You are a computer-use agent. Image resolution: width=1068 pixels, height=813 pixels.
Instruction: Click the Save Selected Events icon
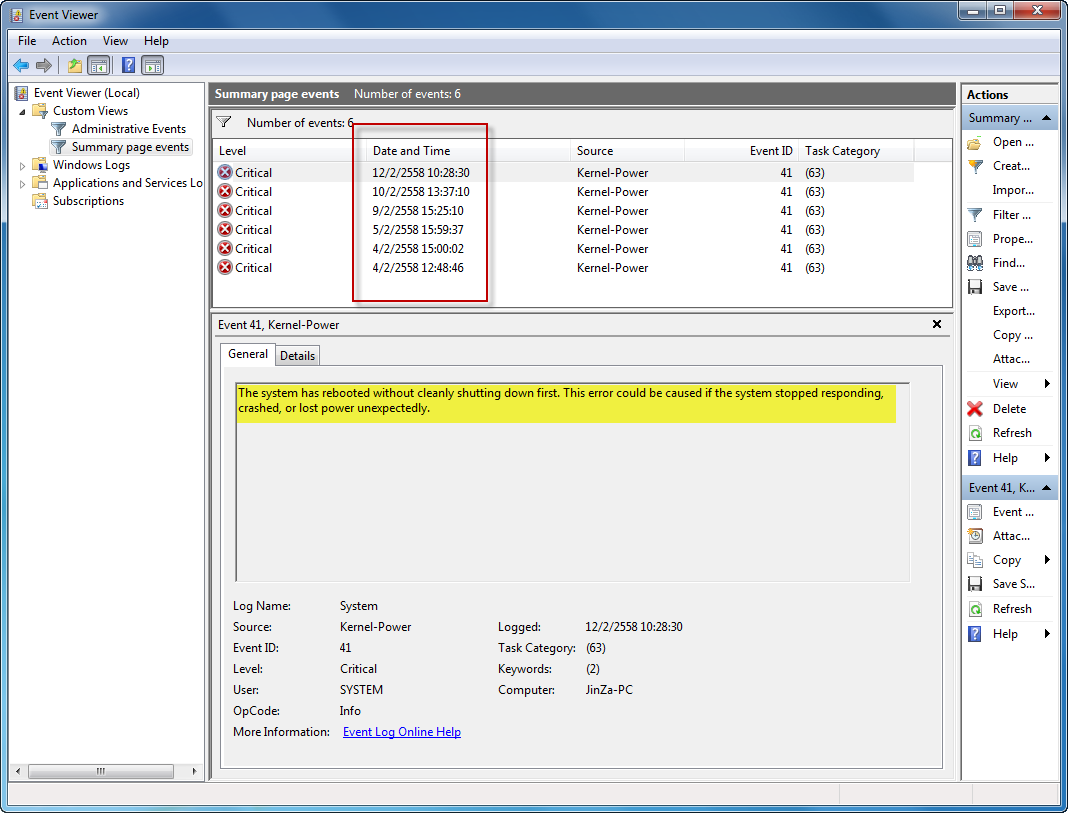coord(975,584)
